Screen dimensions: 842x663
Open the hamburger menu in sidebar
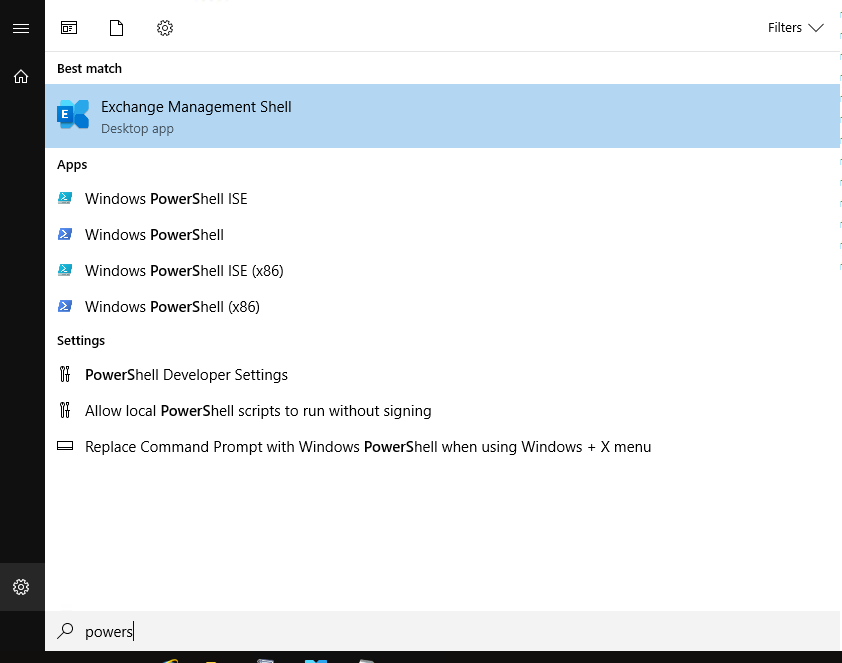(21, 28)
